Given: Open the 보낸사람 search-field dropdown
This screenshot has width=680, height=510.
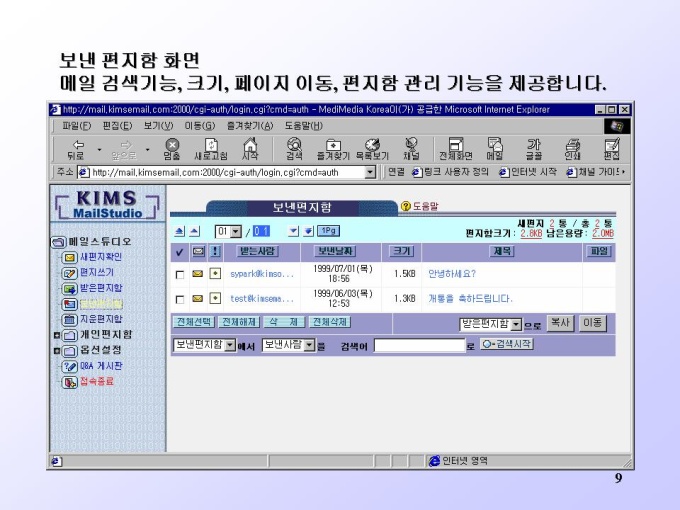Looking at the screenshot, I should point(309,345).
